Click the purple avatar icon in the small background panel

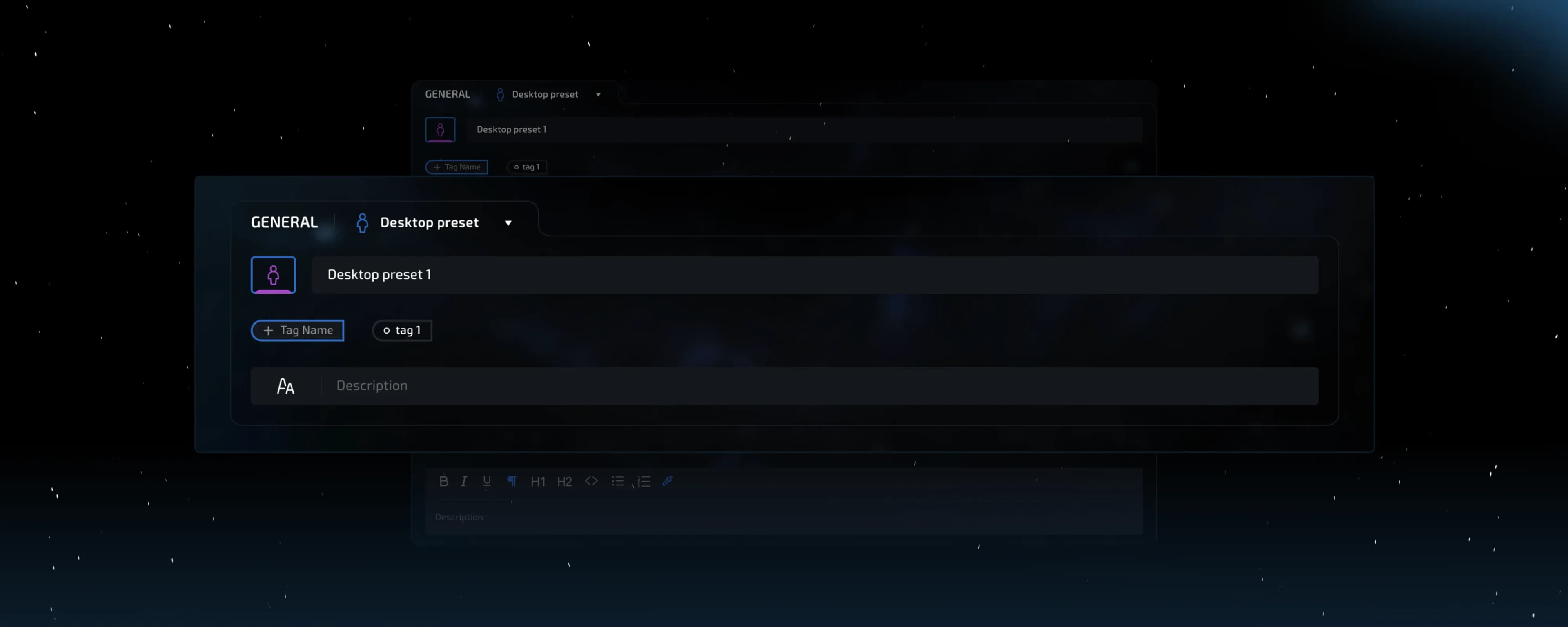[440, 130]
